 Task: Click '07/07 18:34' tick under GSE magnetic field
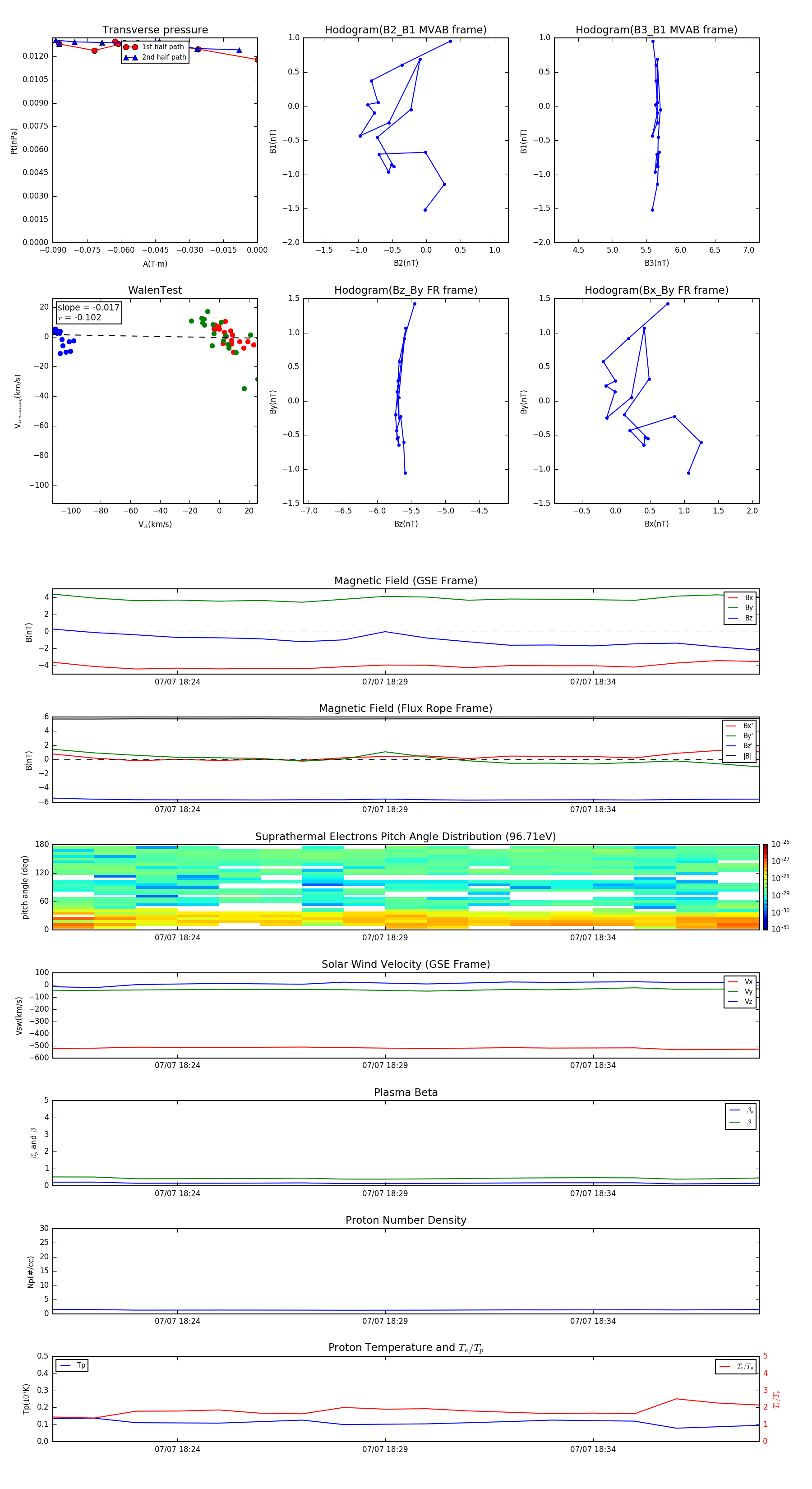click(593, 682)
